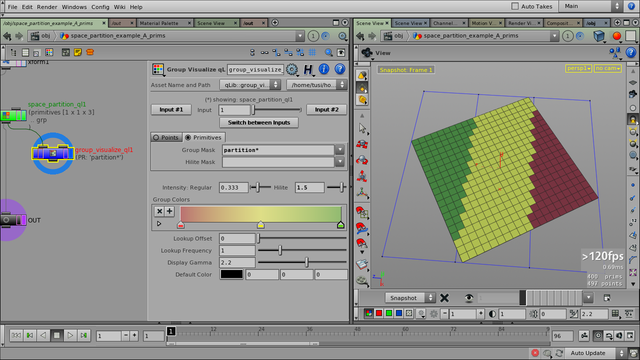Click the red channel button

pos(379,313)
